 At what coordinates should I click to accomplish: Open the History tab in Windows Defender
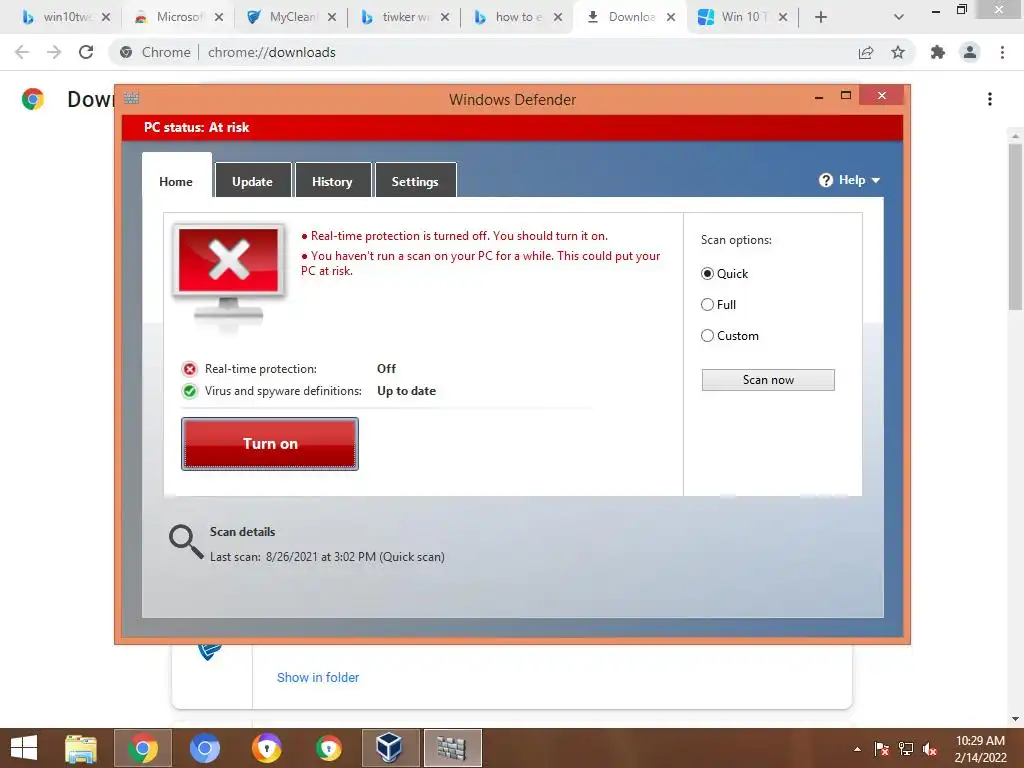click(332, 181)
